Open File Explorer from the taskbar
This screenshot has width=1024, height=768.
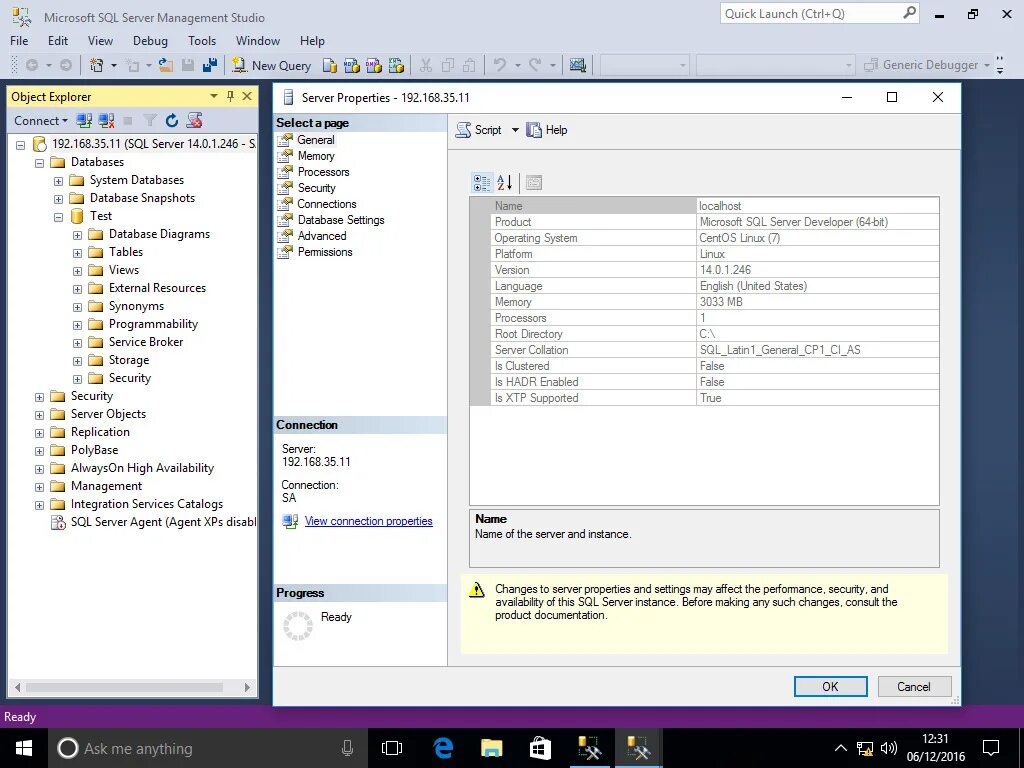(x=491, y=748)
